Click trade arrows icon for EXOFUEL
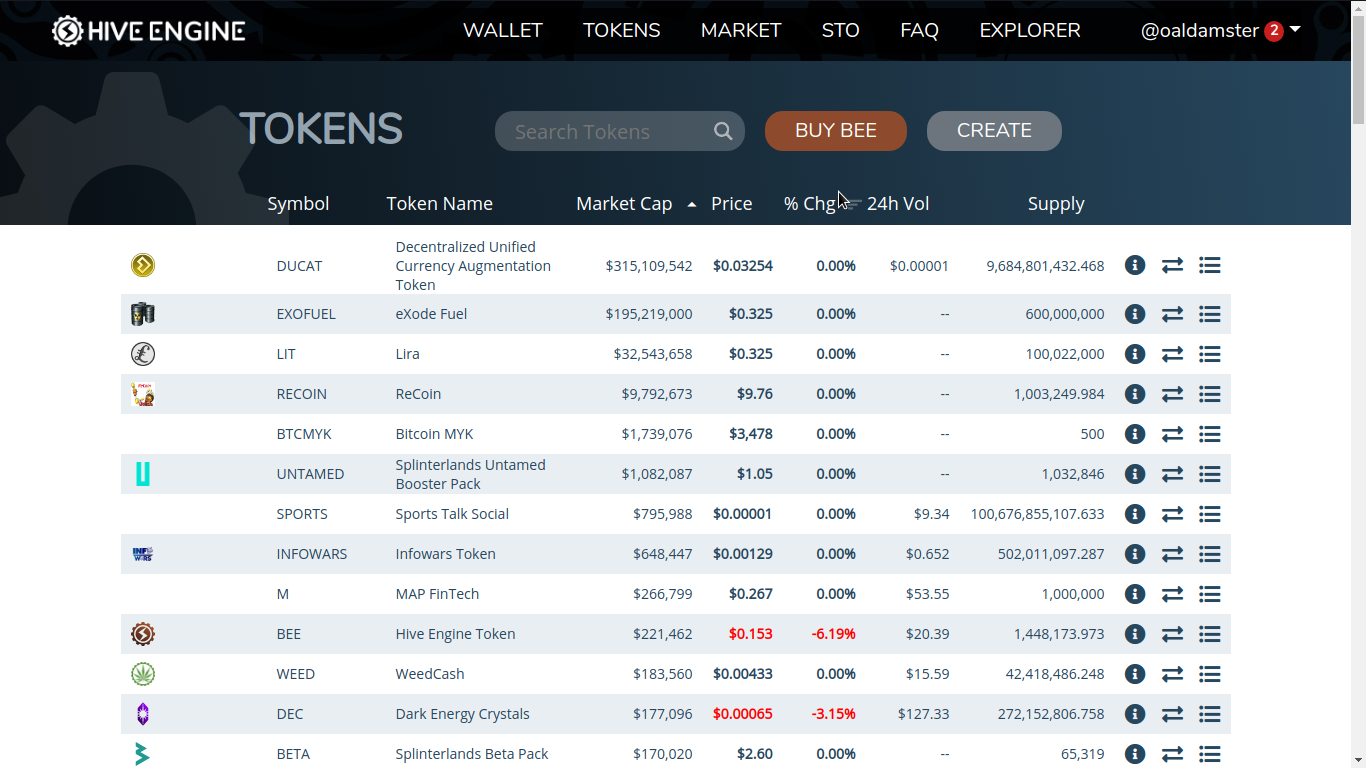 (1172, 314)
